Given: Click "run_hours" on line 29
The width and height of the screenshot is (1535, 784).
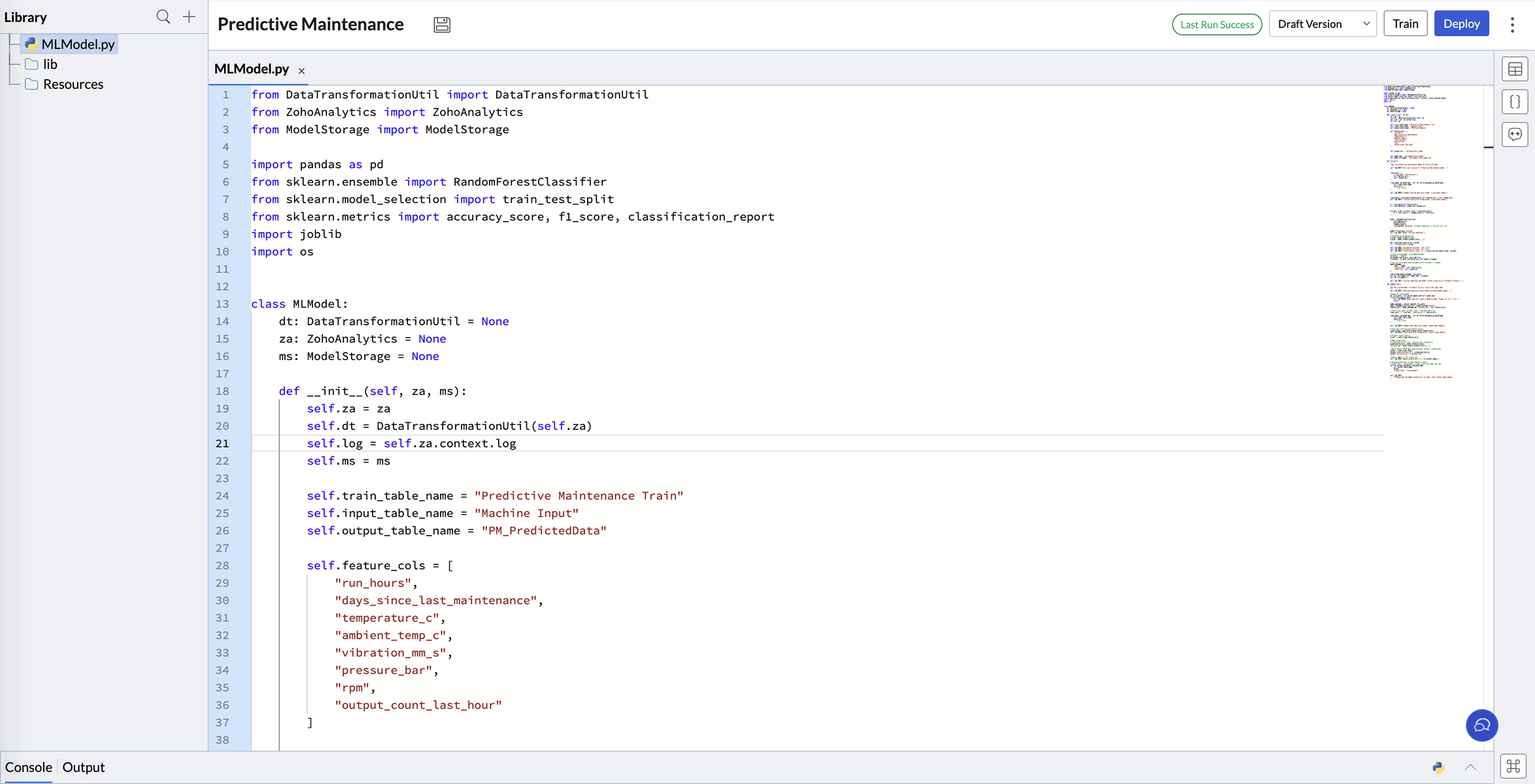Looking at the screenshot, I should coord(373,583).
